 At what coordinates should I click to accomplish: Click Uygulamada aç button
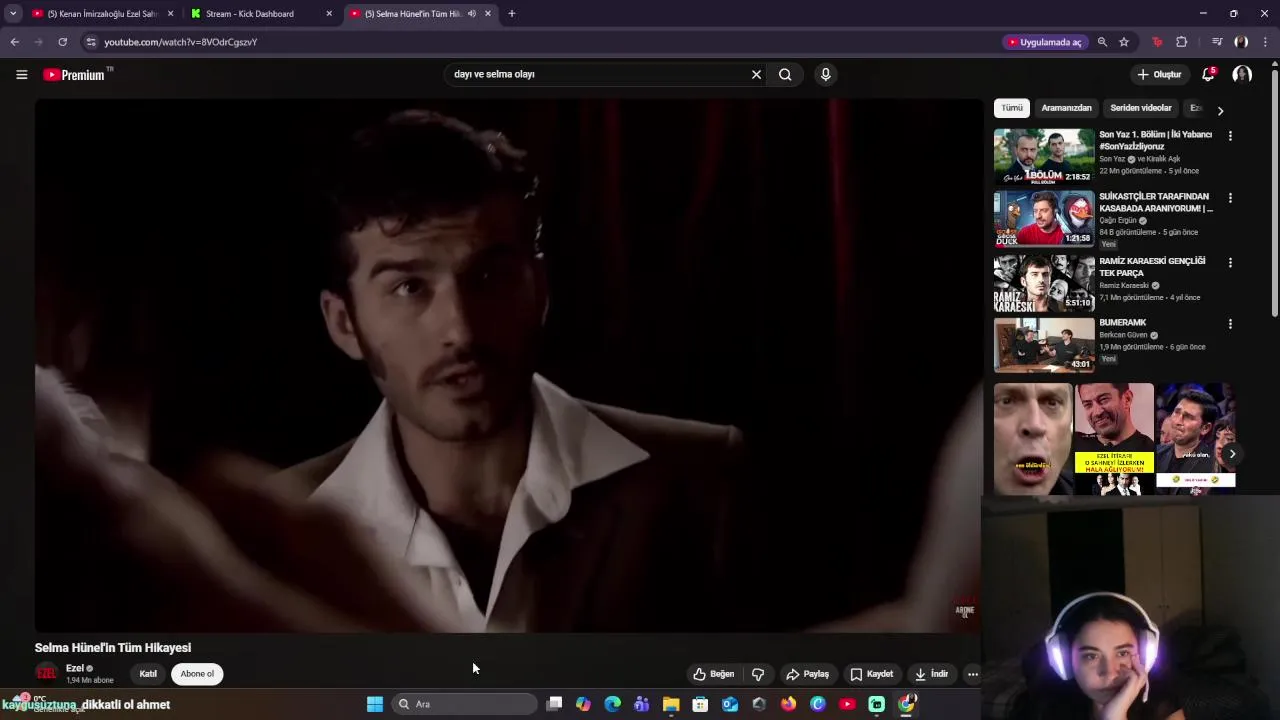1045,42
